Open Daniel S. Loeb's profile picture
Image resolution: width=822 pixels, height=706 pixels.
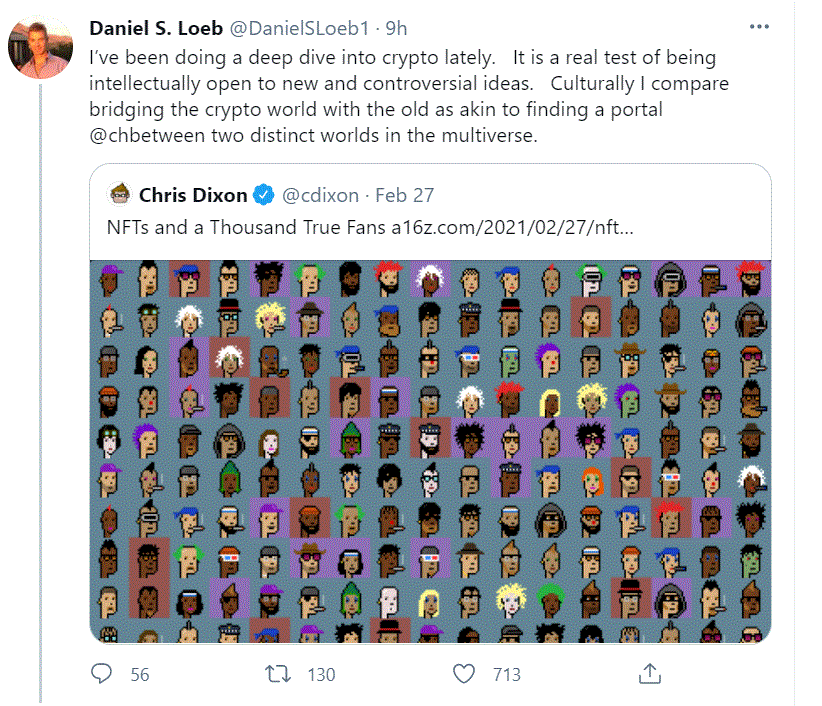click(x=41, y=47)
